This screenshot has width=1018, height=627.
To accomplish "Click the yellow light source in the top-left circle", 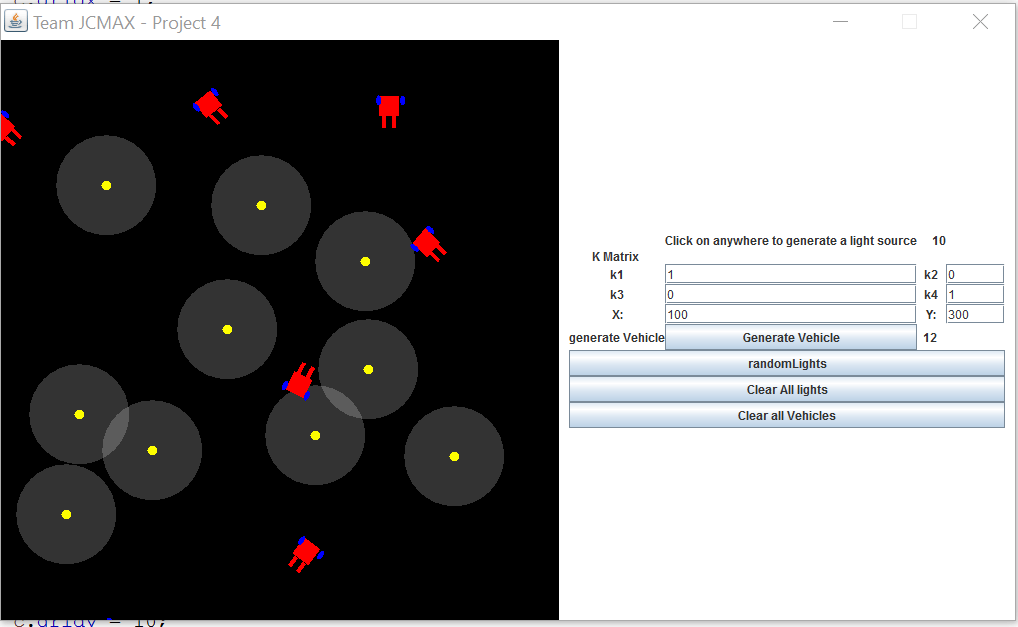I will click(x=106, y=186).
